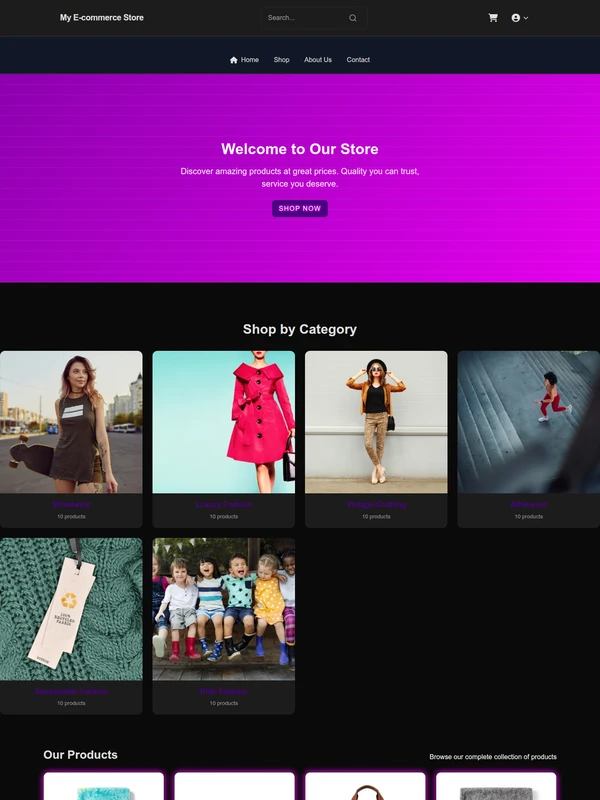
Task: Choose the Athleisure category card
Action: (x=529, y=439)
